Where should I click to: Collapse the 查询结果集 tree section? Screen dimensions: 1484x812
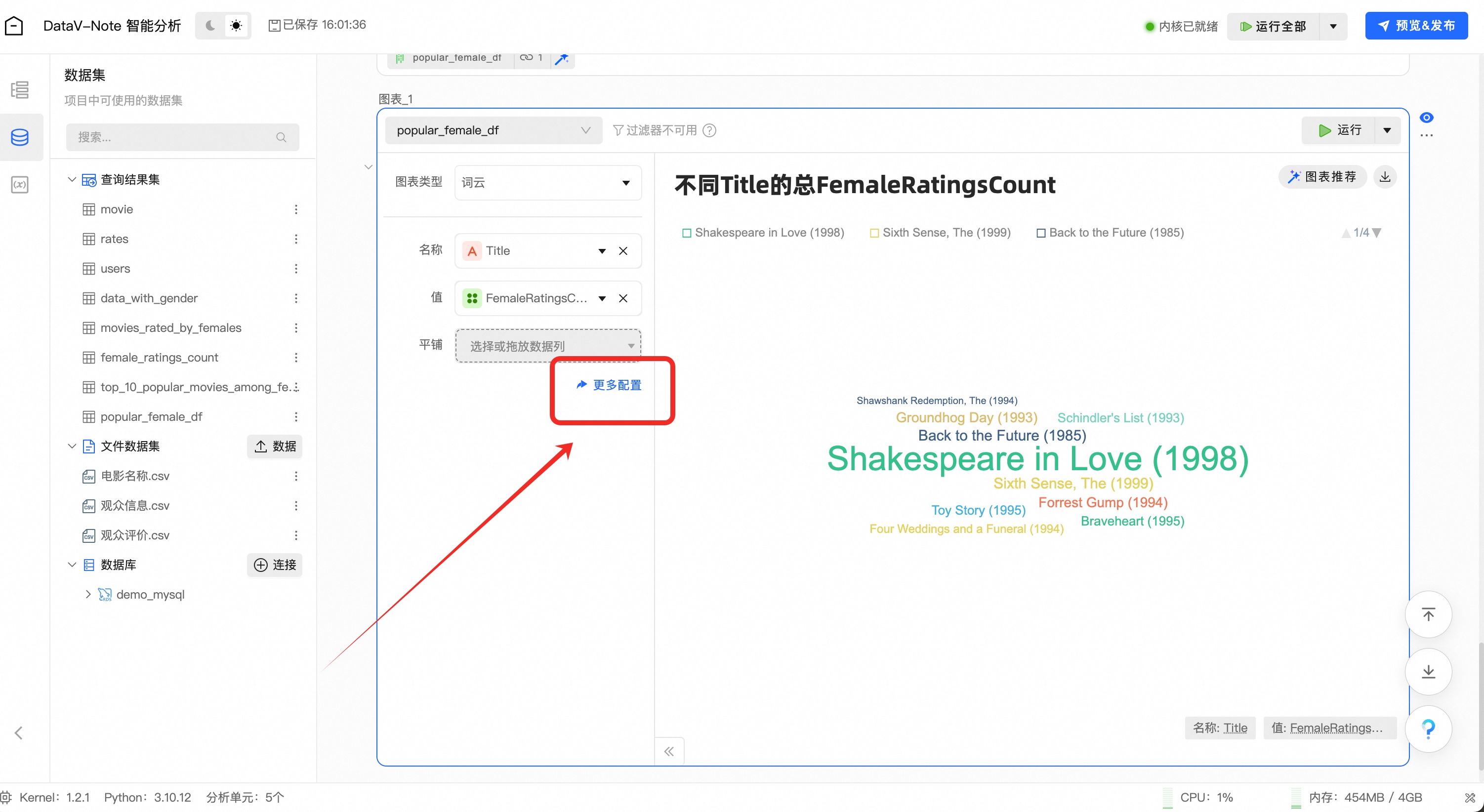tap(72, 180)
